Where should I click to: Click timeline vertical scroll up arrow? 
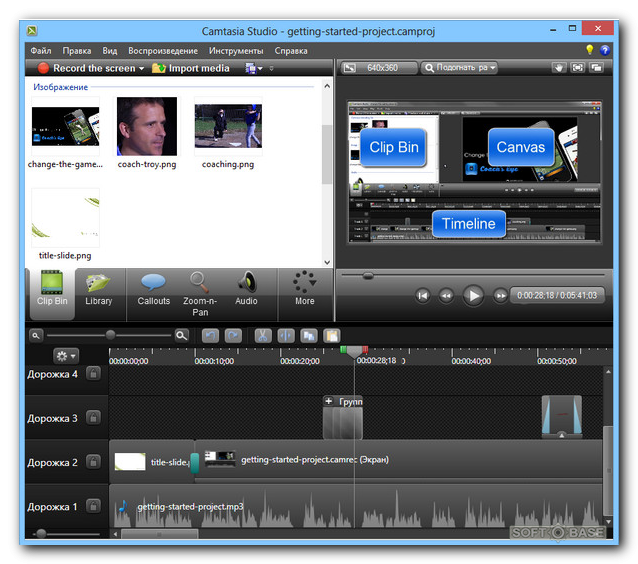608,372
